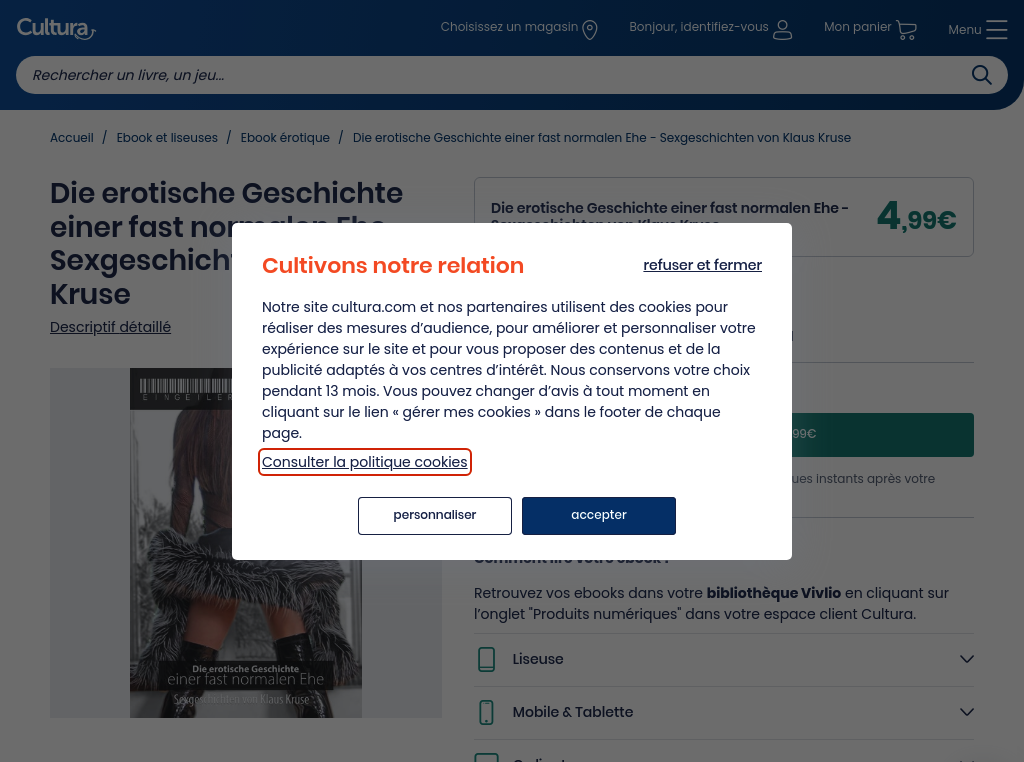Viewport: 1024px width, 762px height.
Task: Click the Descriptif détaillé link
Action: pyautogui.click(x=110, y=327)
